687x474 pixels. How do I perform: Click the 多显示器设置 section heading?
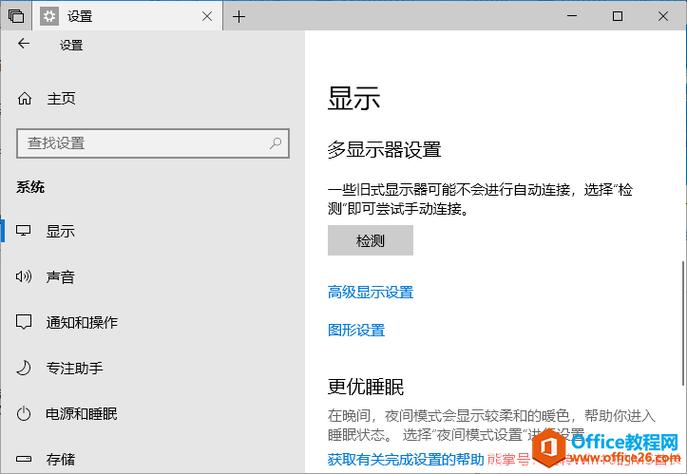pyautogui.click(x=384, y=149)
